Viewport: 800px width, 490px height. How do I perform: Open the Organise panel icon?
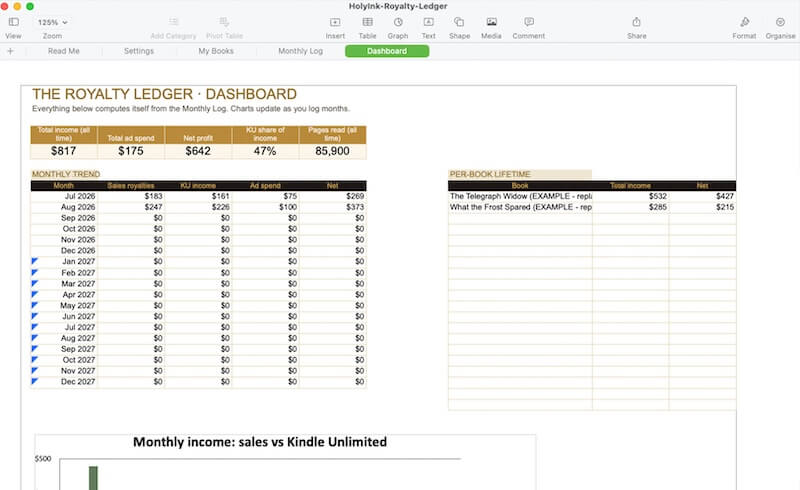tap(780, 22)
